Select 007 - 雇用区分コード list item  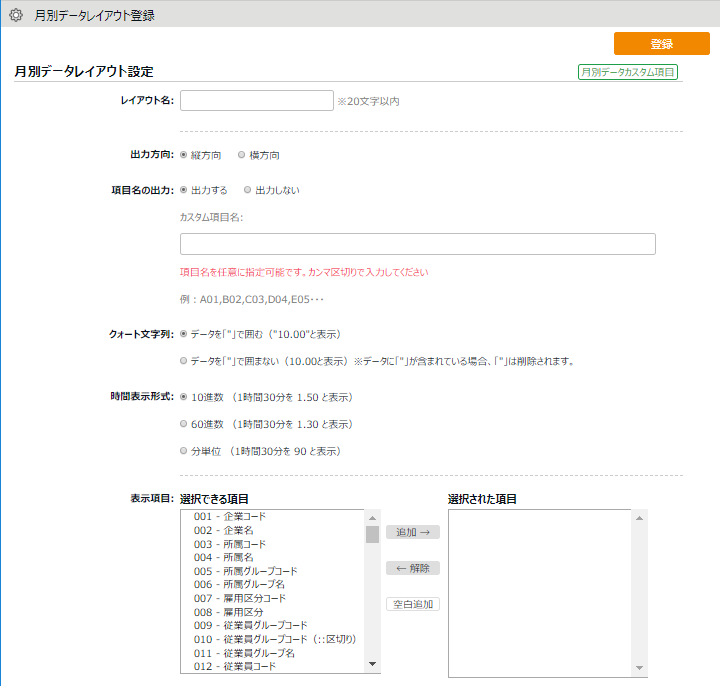click(x=273, y=598)
